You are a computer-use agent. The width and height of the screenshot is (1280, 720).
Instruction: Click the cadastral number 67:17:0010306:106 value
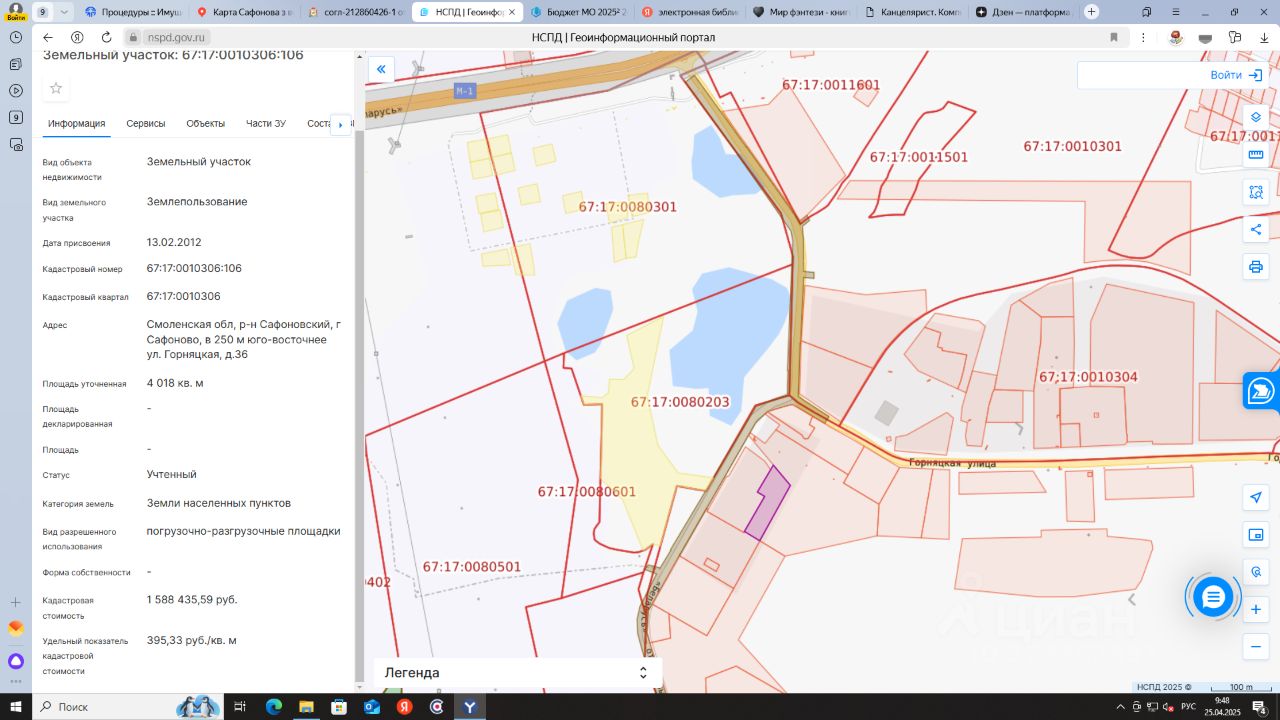[194, 268]
